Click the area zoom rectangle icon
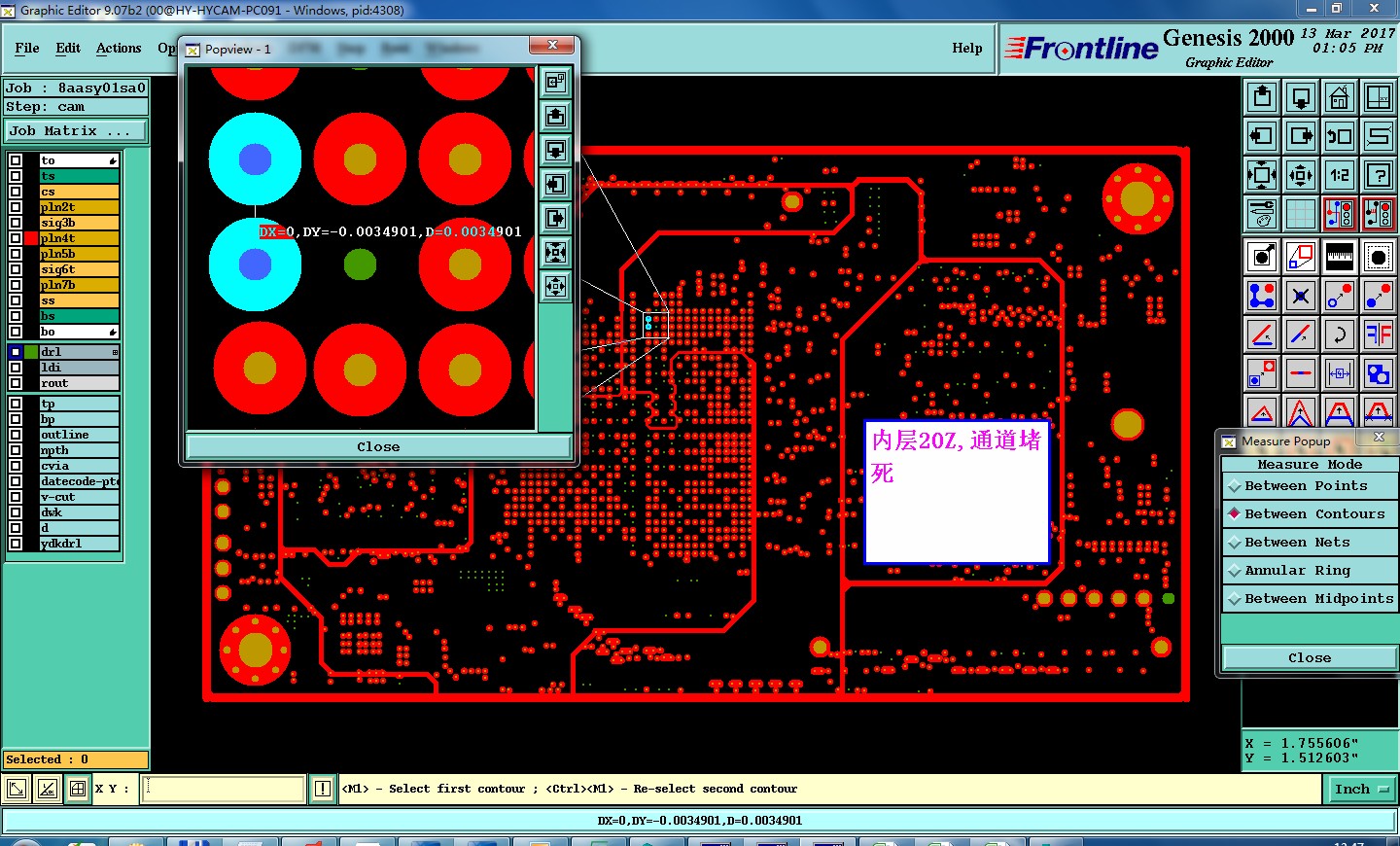This screenshot has width=1400, height=846. coord(1301,257)
